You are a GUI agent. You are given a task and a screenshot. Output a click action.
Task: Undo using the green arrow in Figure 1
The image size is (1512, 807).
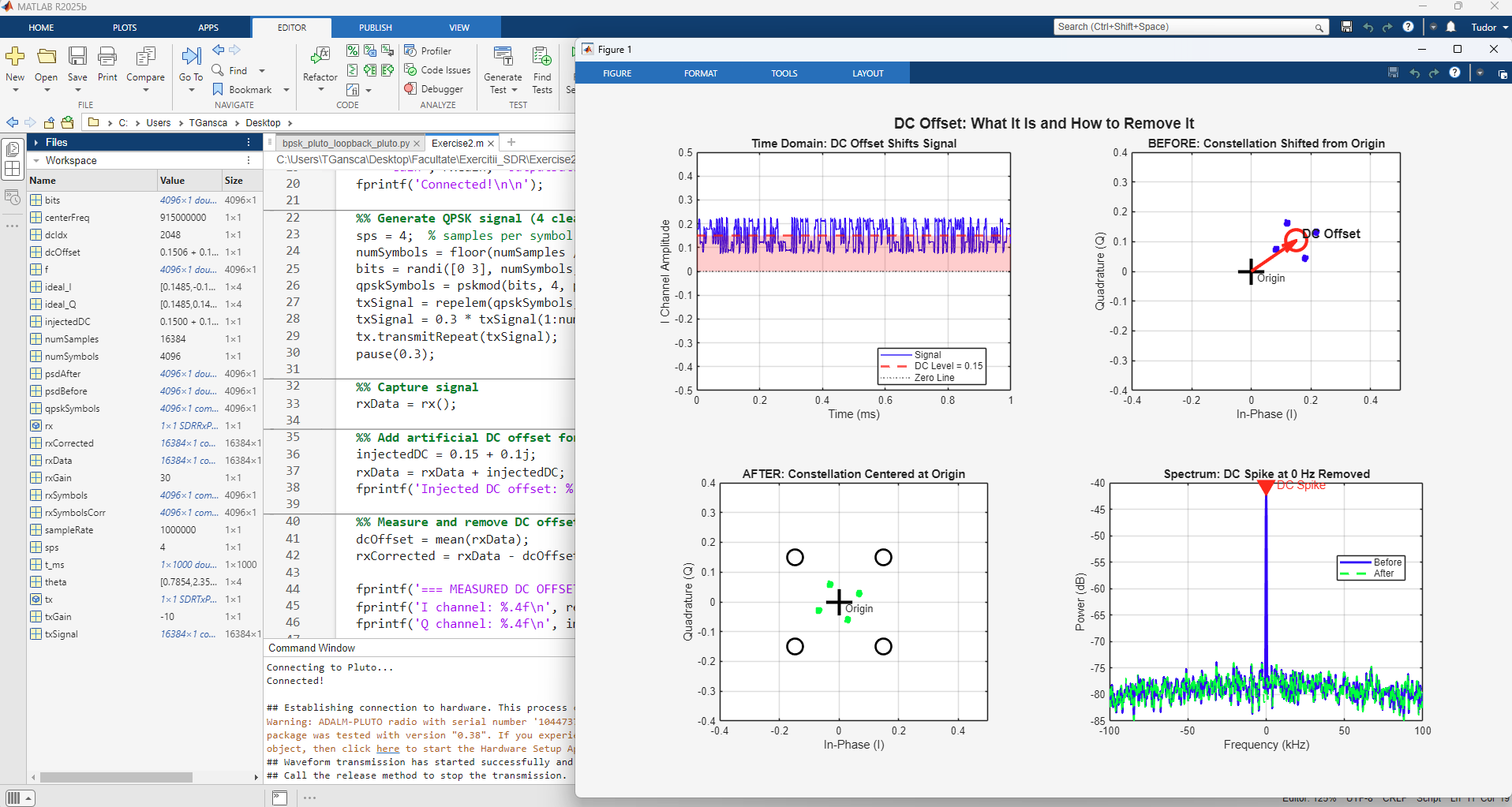(x=1413, y=73)
